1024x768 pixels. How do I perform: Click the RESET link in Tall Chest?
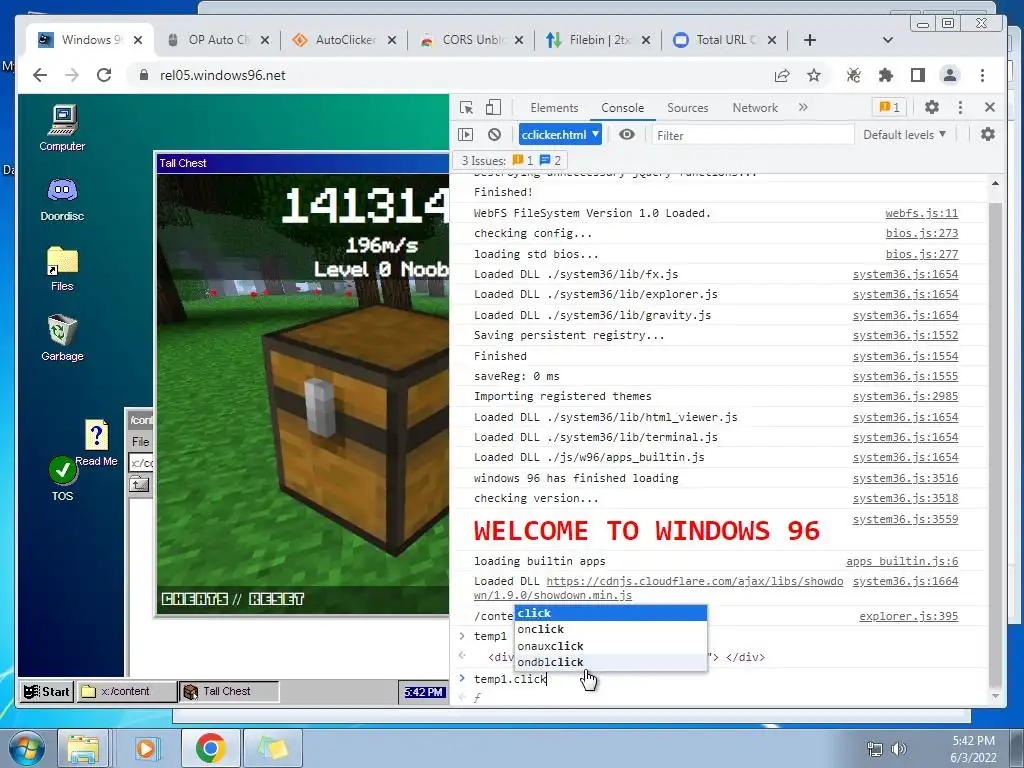(276, 599)
